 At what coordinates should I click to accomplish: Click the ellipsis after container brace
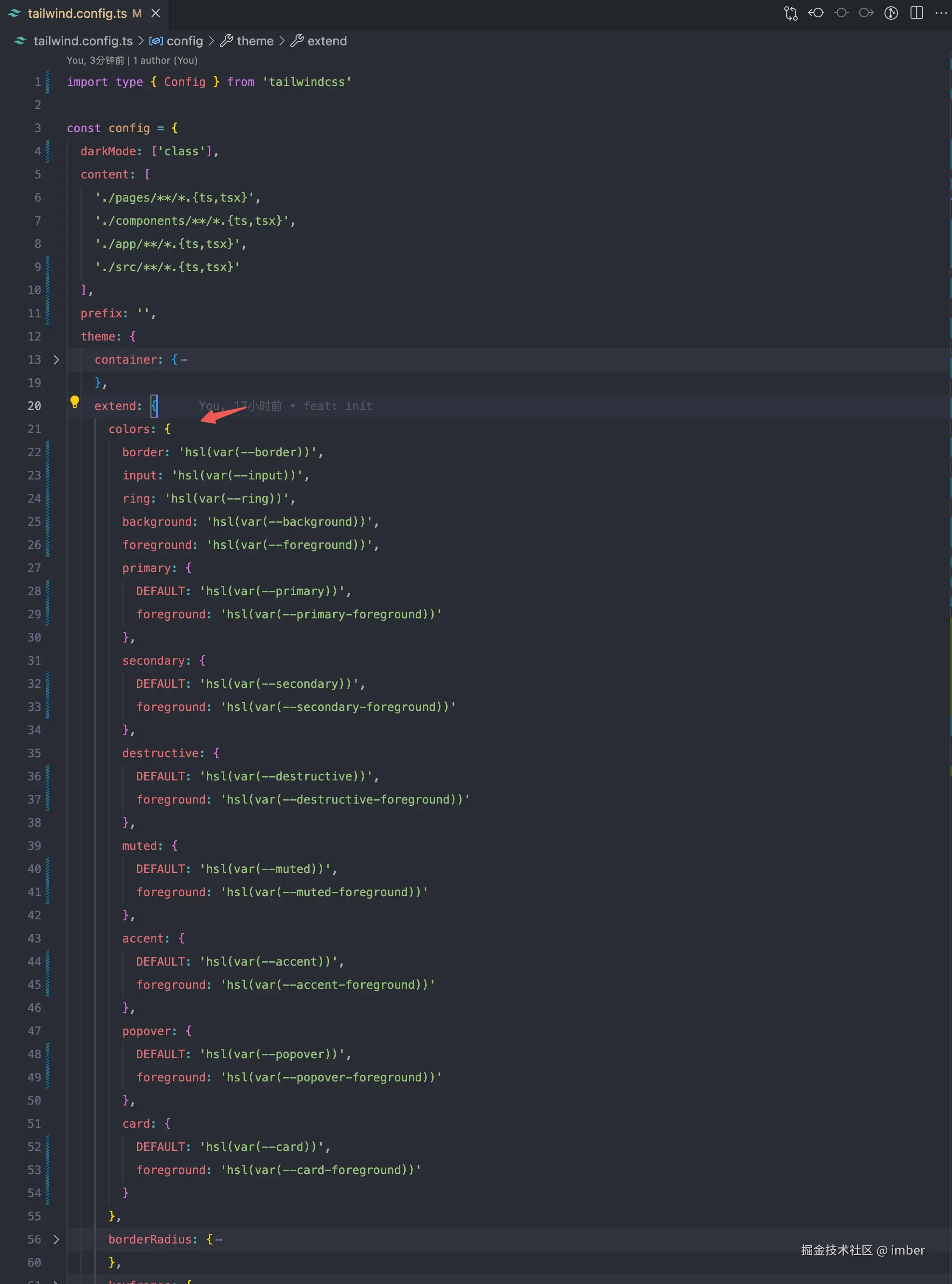[184, 360]
